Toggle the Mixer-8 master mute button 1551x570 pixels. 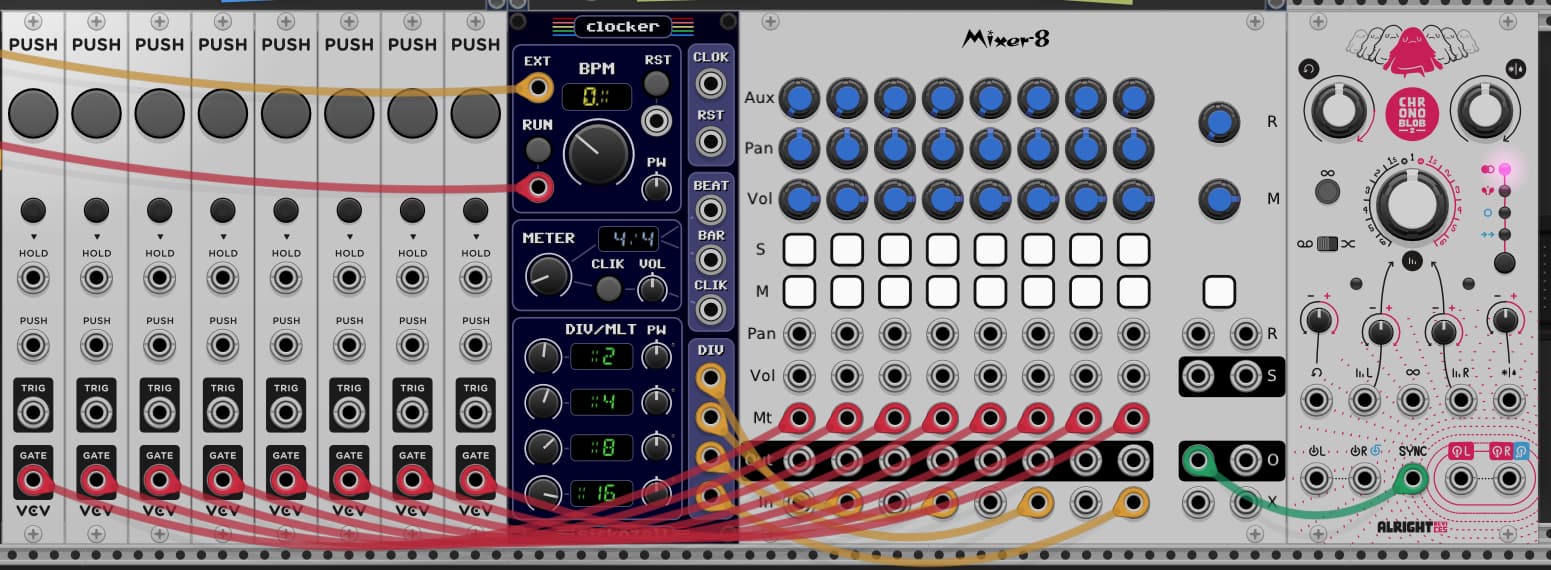[x=1219, y=292]
